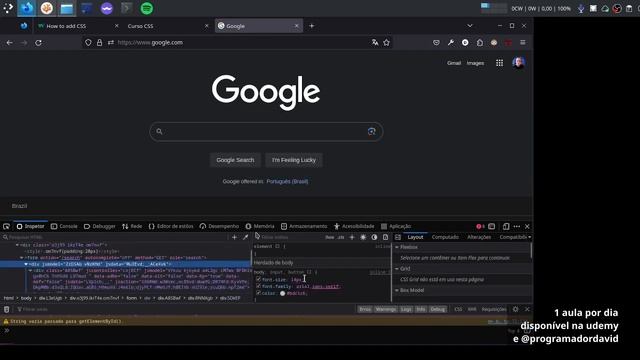Viewport: 640px width, 360px height.
Task: Bookmark this page with star icon
Action: (x=387, y=42)
